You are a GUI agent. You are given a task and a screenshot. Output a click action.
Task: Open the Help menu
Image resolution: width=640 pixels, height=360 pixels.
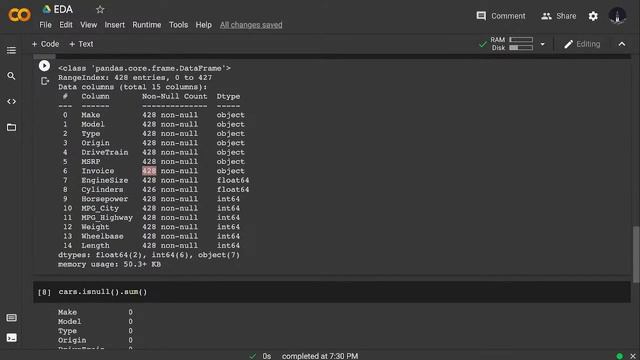point(203,25)
